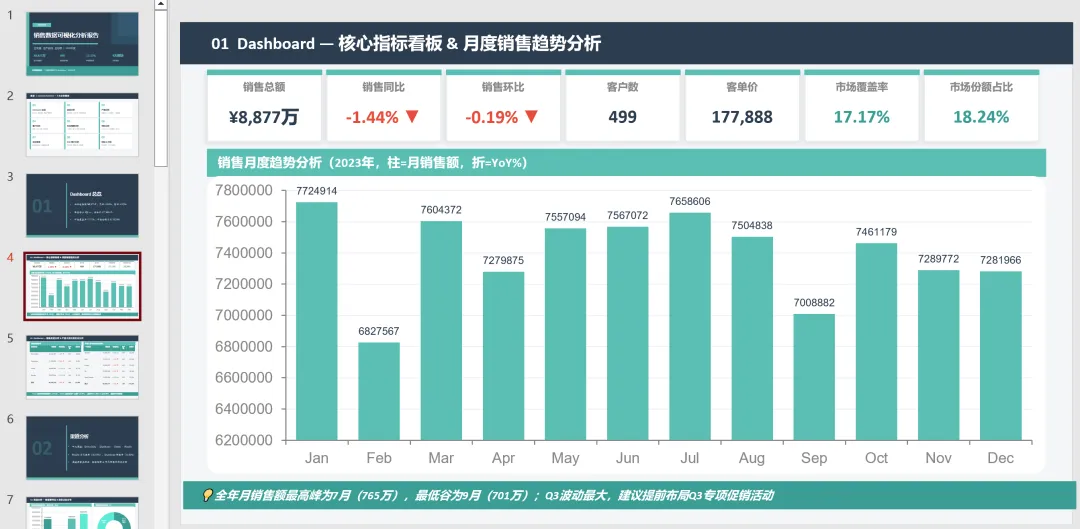
Task: Select slide 6 section 02 thumbnail
Action: [x=82, y=448]
